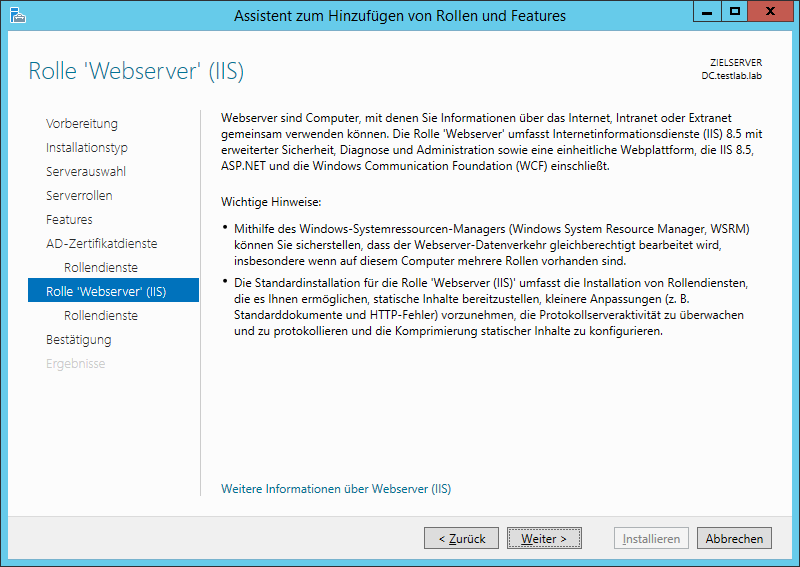Open the Installationstyp step
This screenshot has height=567, width=800.
[x=87, y=147]
